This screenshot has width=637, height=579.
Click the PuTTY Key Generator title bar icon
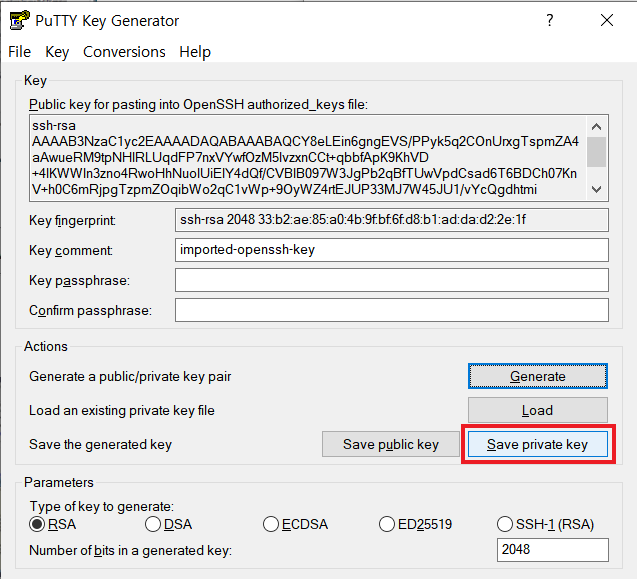pyautogui.click(x=20, y=20)
